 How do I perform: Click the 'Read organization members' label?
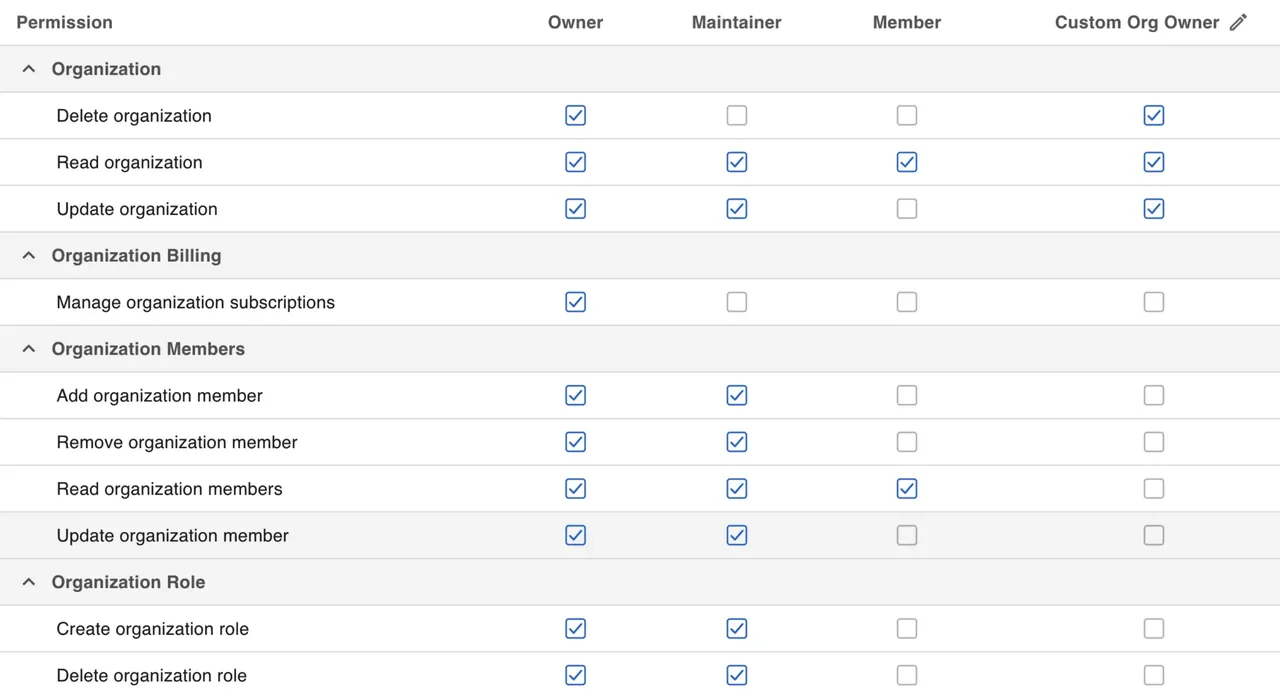[169, 489]
